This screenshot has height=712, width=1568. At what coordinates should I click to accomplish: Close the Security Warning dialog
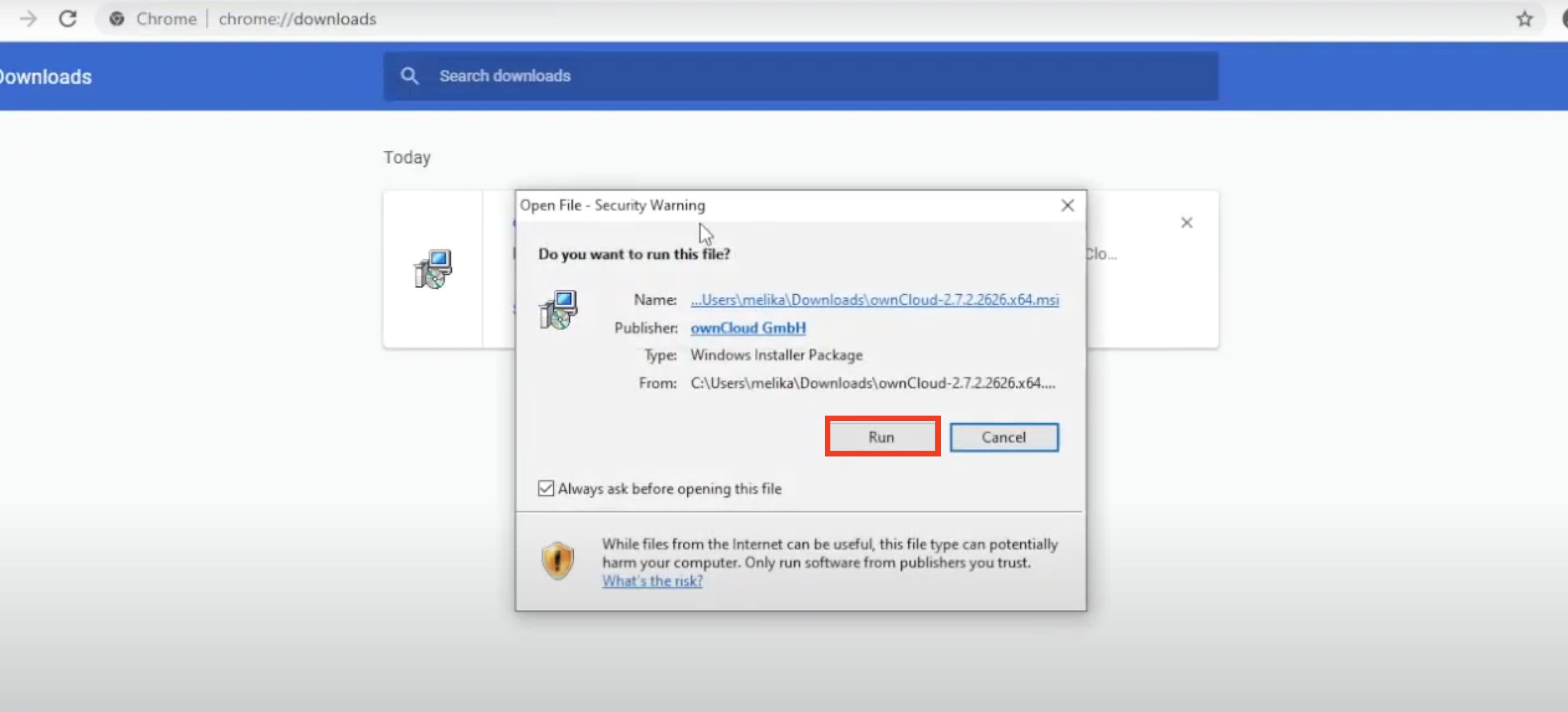(1068, 205)
